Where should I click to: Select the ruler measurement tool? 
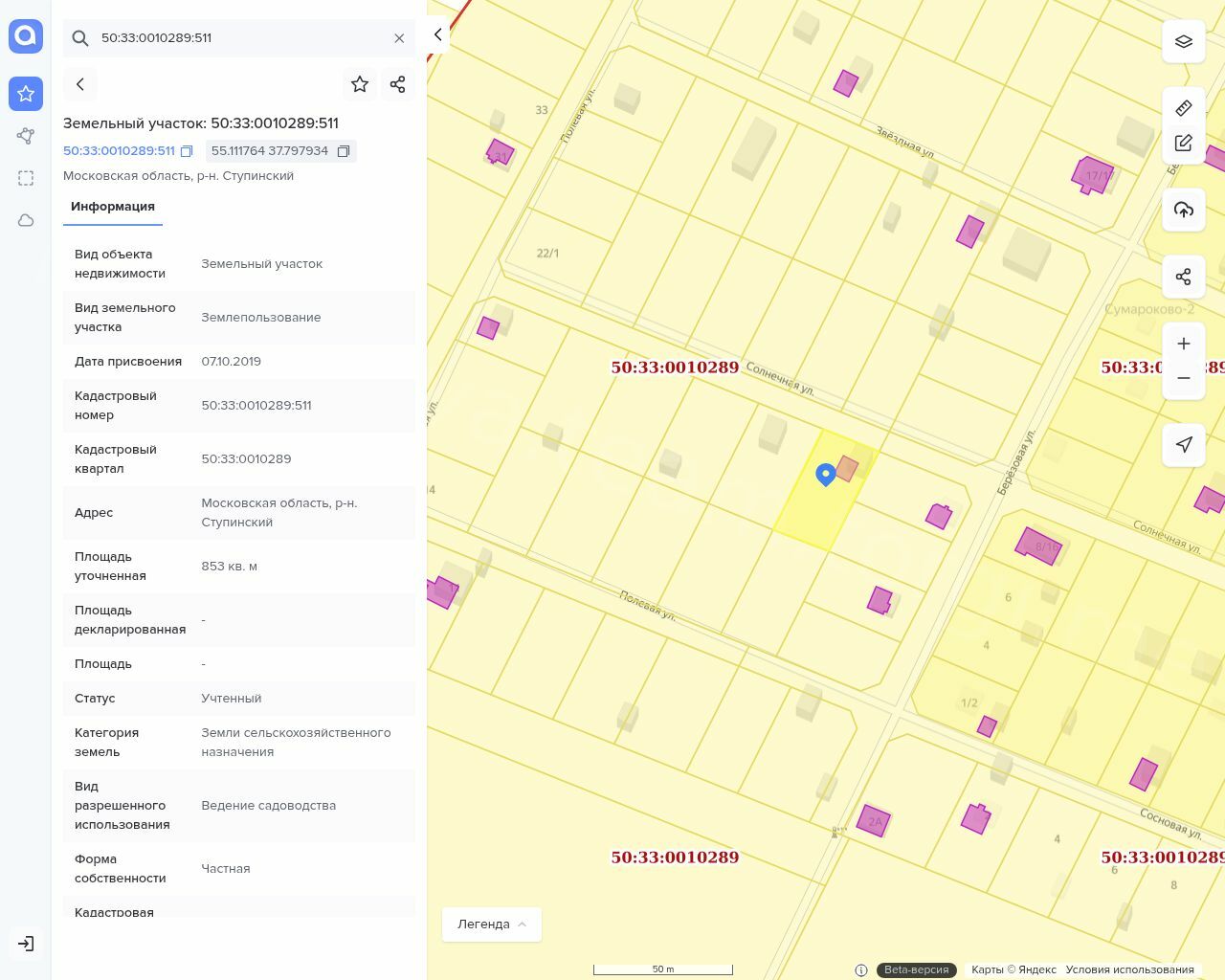click(x=1184, y=108)
